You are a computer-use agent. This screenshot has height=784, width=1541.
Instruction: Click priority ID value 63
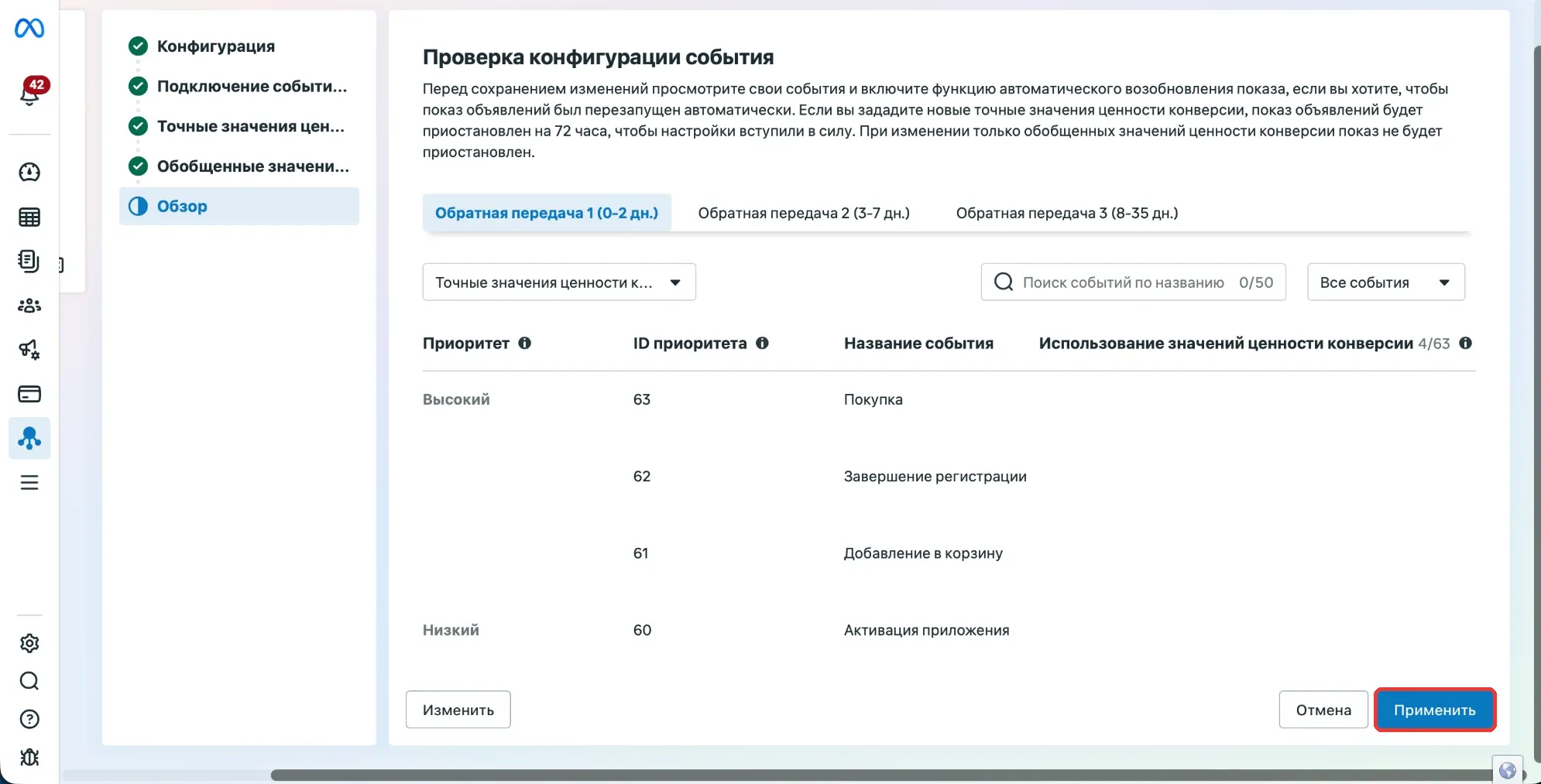[642, 399]
